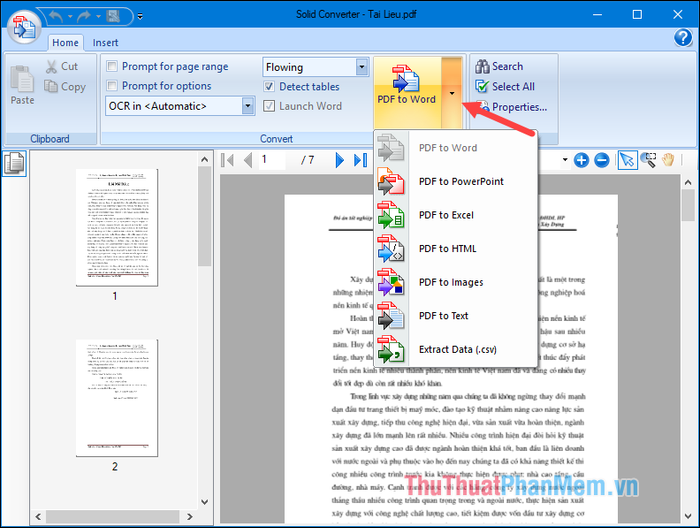The width and height of the screenshot is (700, 528).
Task: Go to next page blue arrow
Action: pyautogui.click(x=339, y=160)
